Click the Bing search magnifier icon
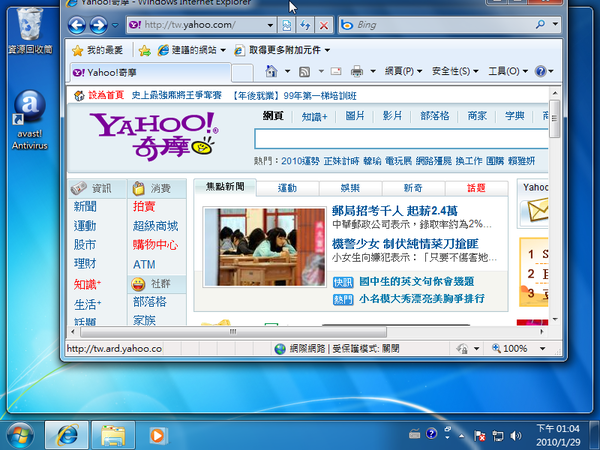Image resolution: width=600 pixels, height=450 pixels. [540, 25]
